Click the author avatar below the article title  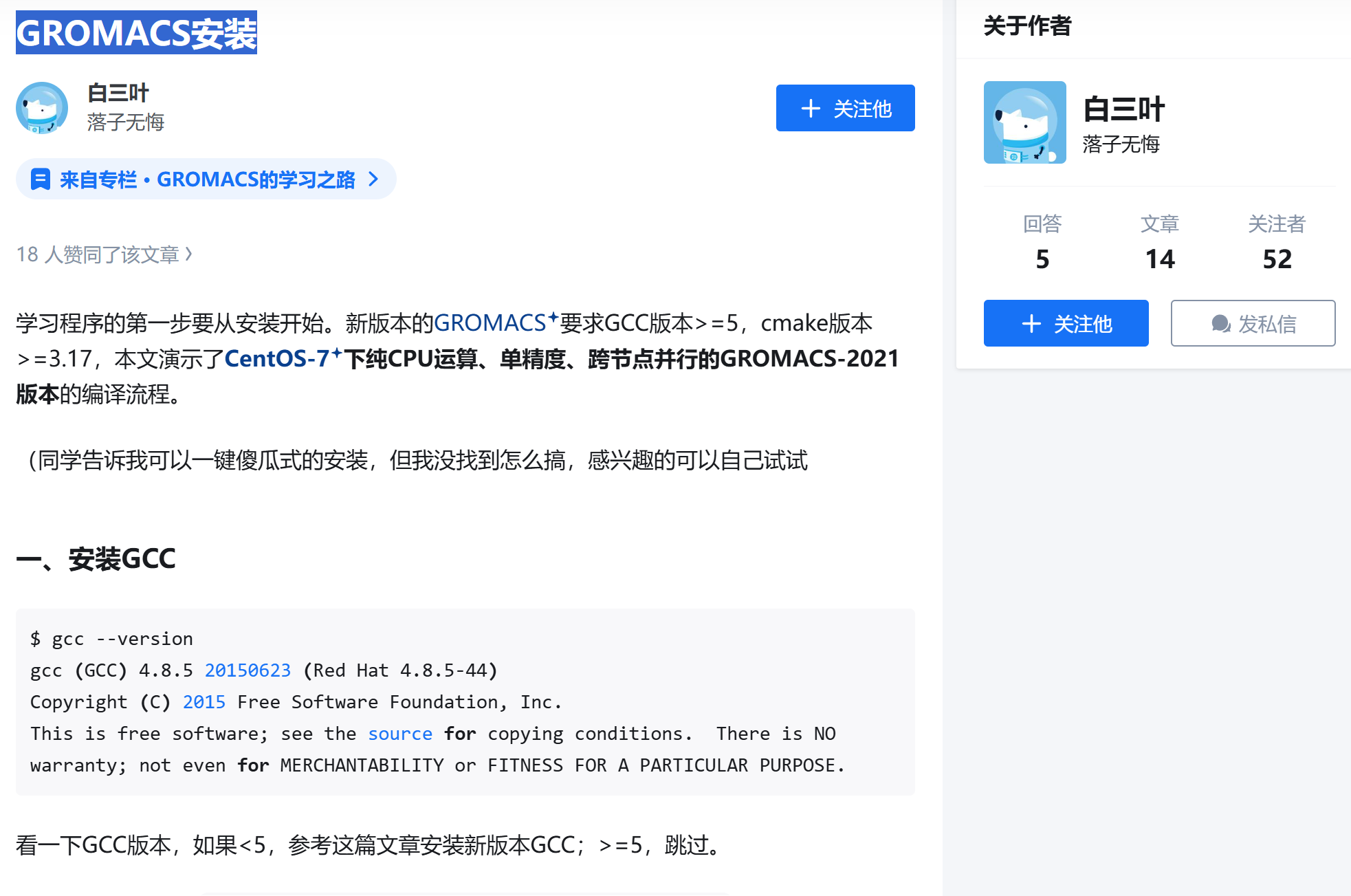click(x=41, y=107)
